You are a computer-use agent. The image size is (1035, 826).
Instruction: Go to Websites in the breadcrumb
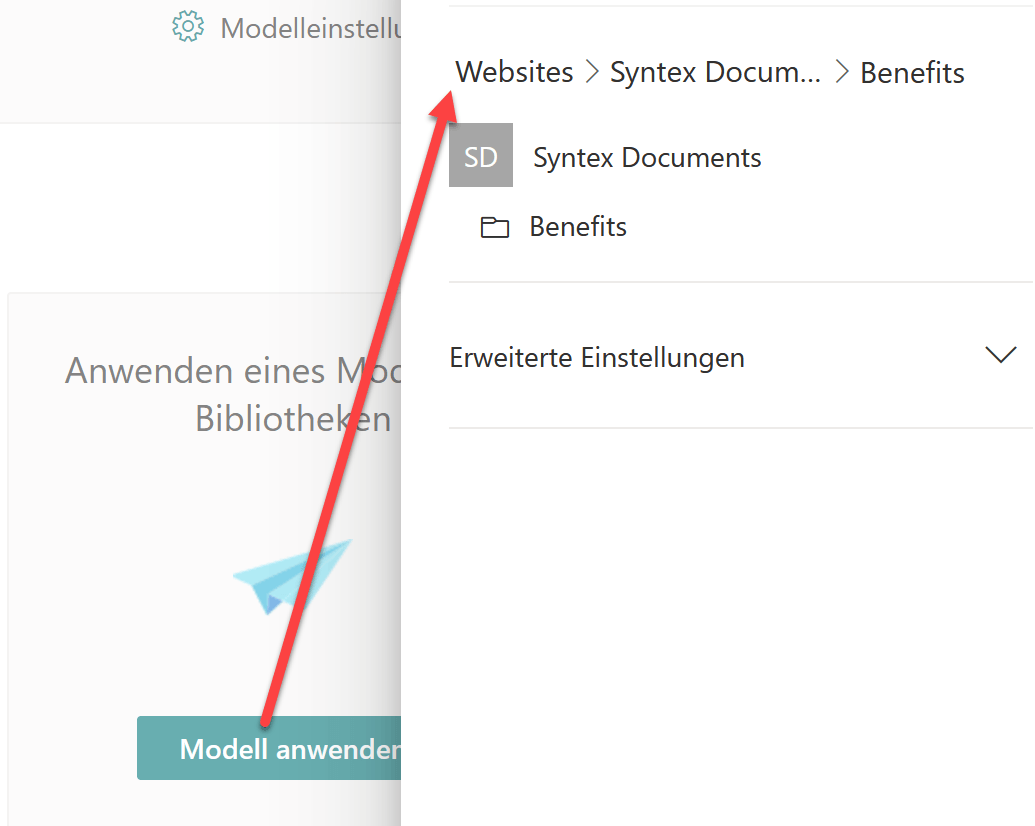(x=514, y=72)
